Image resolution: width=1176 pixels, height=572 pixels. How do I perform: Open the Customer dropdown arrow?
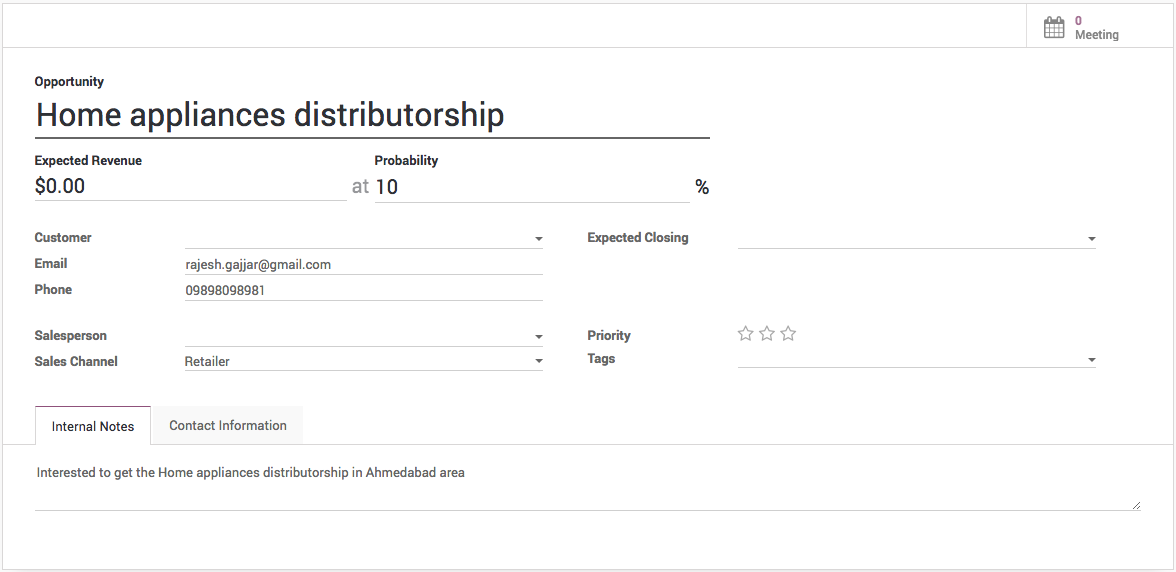pos(538,239)
